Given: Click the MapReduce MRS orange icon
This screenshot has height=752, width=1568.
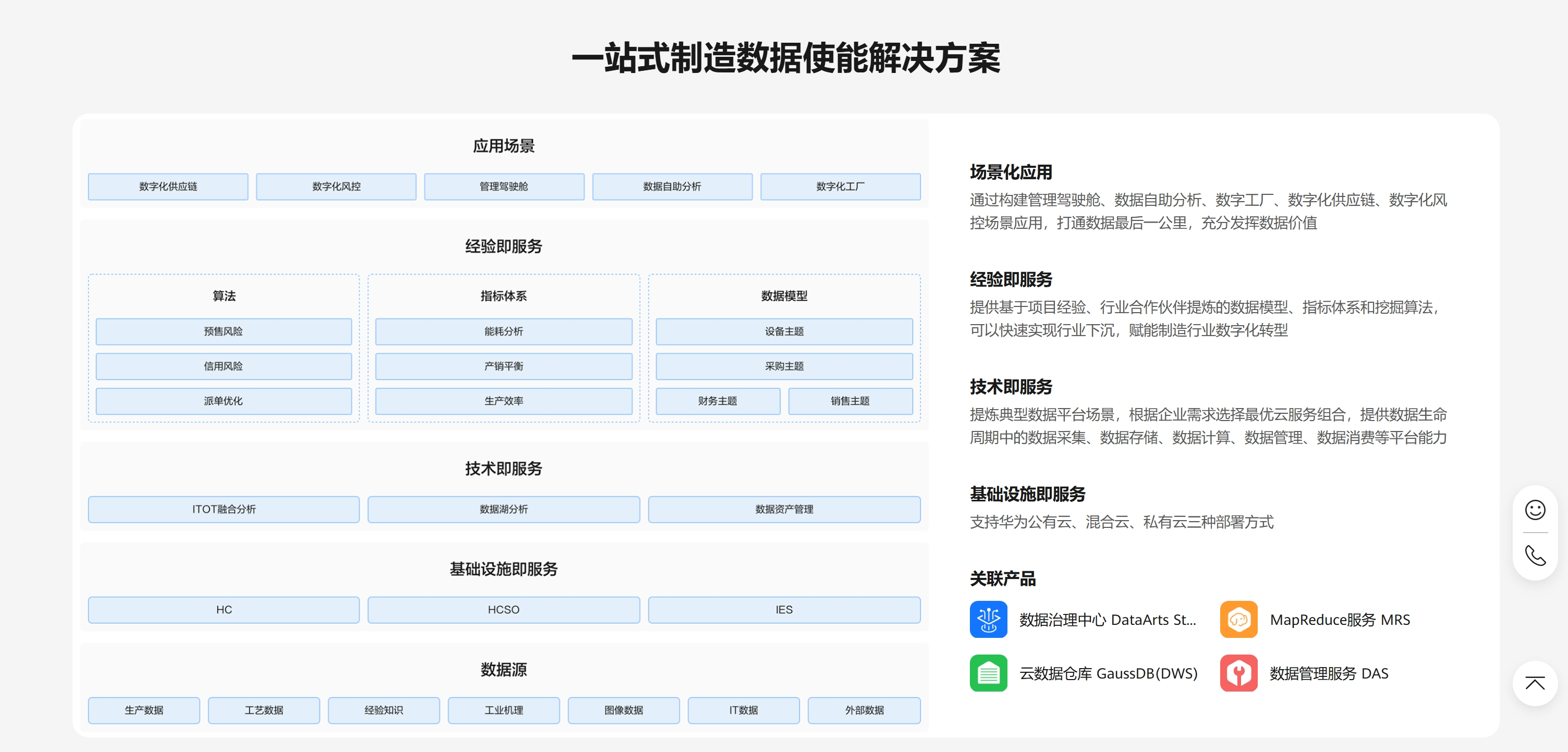Looking at the screenshot, I should coord(1238,619).
